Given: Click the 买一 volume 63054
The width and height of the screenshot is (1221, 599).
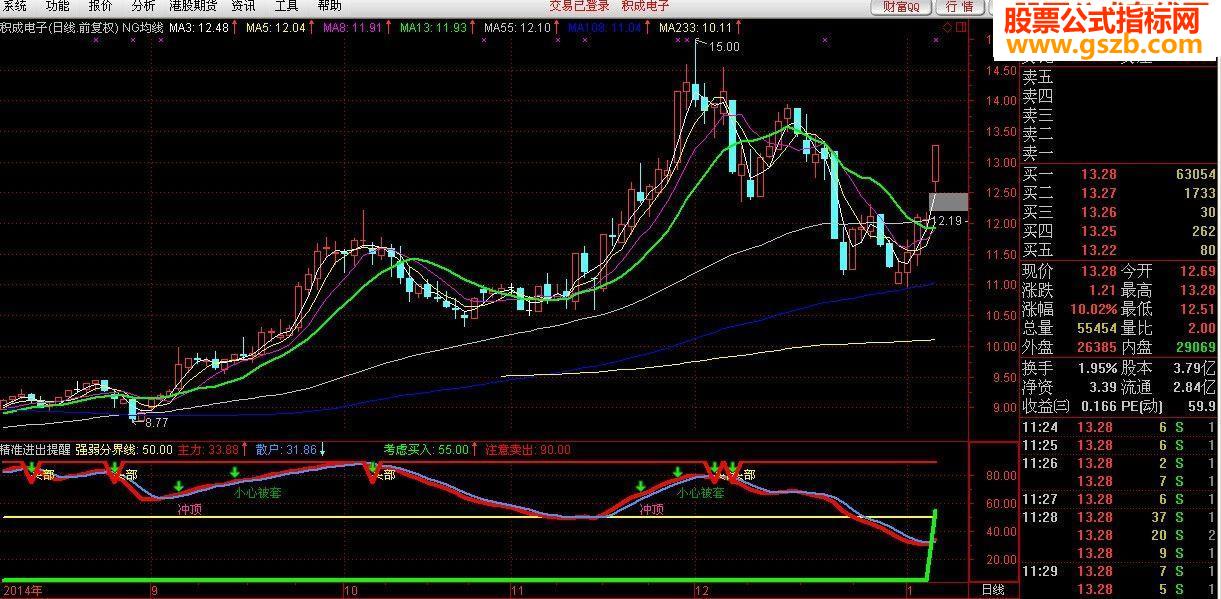Looking at the screenshot, I should tap(1196, 174).
